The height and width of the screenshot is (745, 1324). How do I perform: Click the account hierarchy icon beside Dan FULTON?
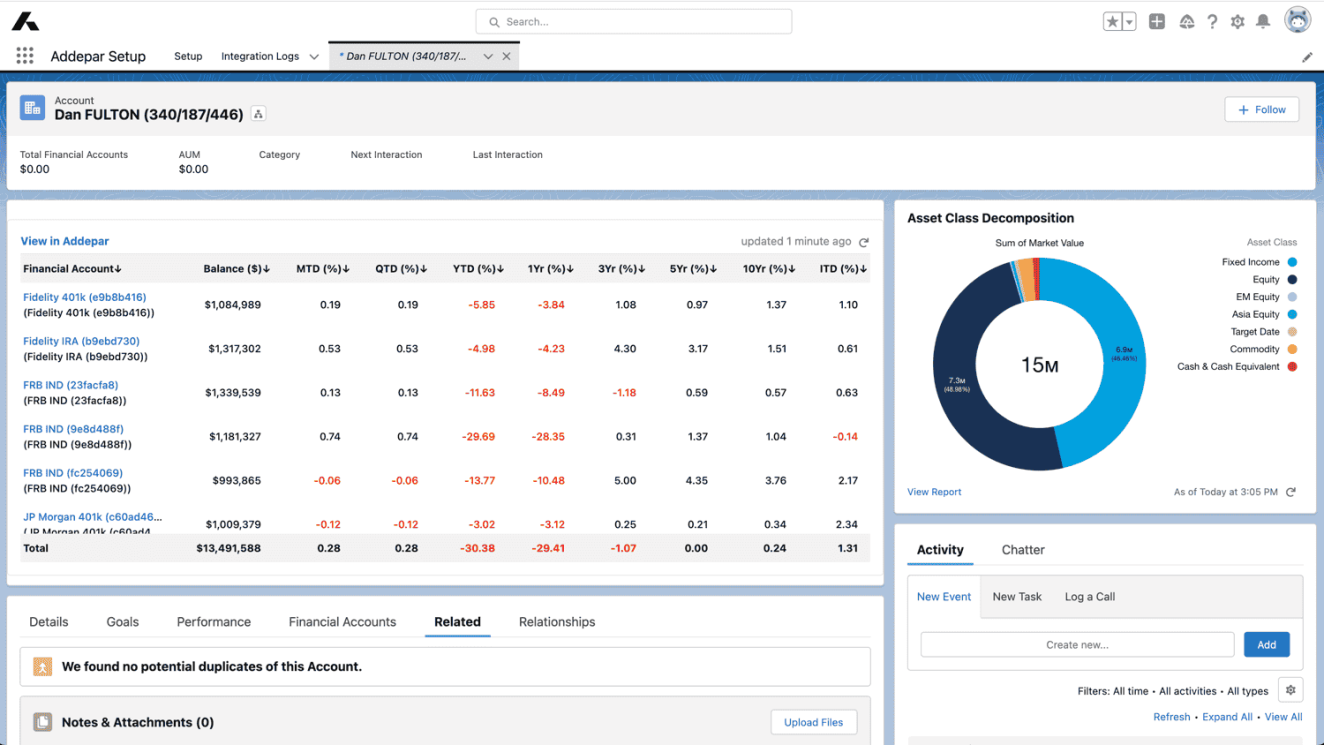click(x=258, y=114)
